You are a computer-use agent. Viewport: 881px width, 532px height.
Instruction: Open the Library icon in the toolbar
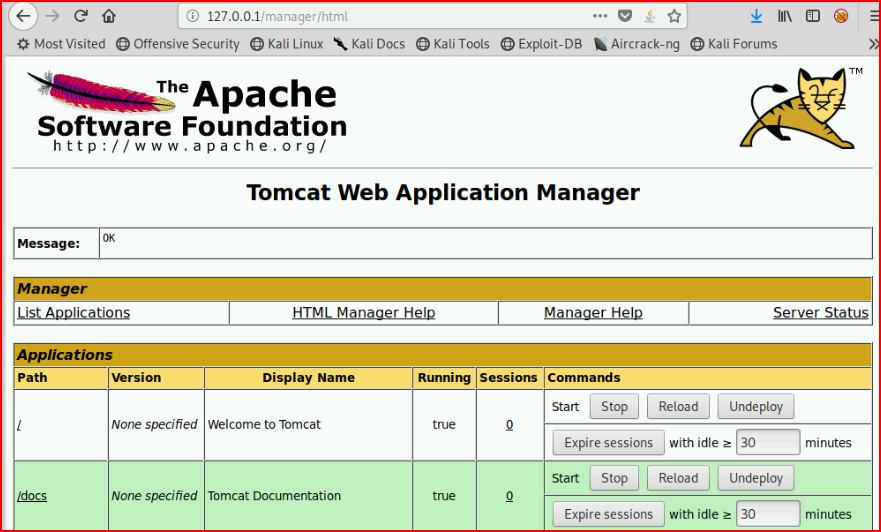click(x=785, y=16)
